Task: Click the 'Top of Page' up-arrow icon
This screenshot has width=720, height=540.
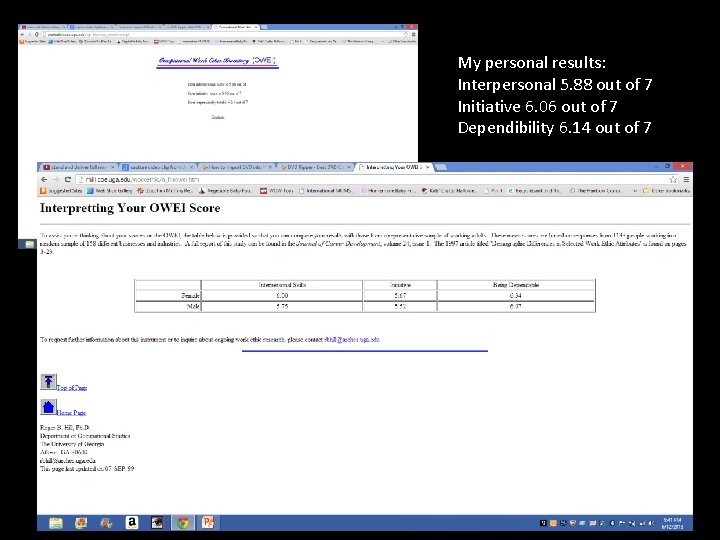Action: pos(48,382)
